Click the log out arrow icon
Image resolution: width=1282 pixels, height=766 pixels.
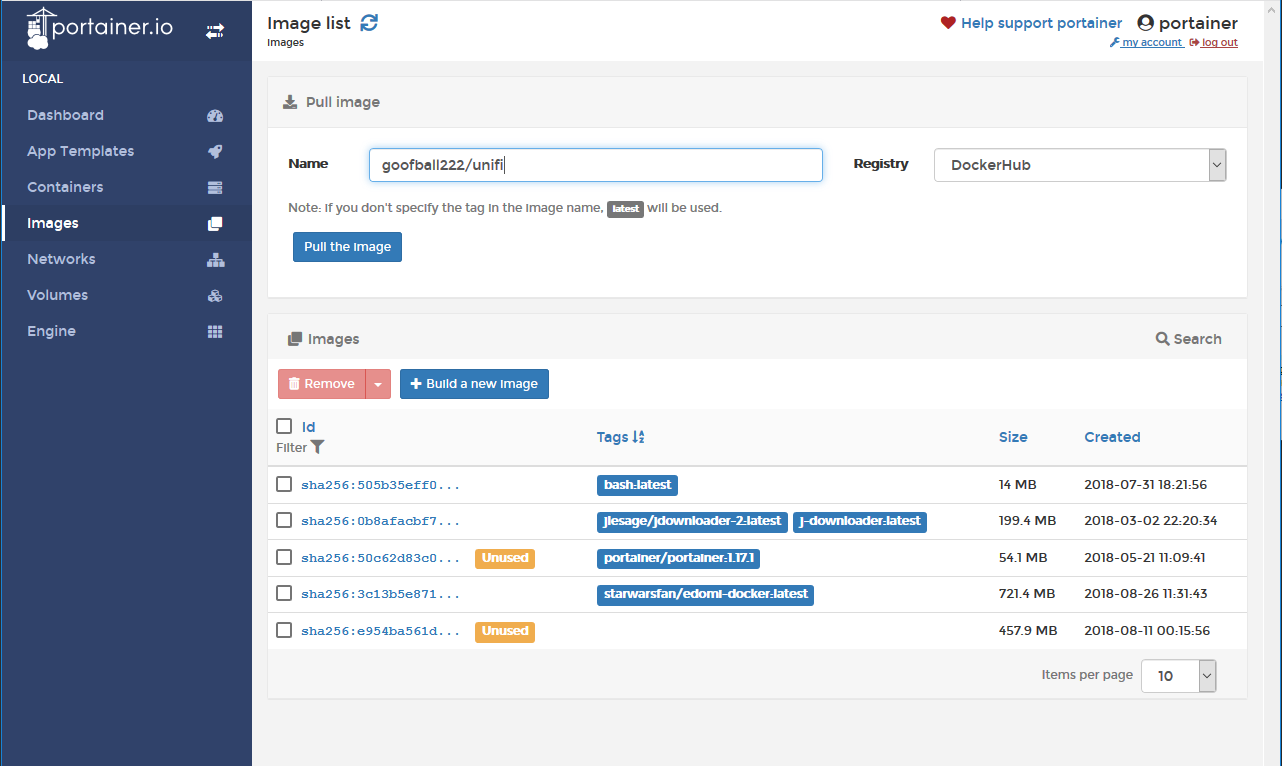[1194, 43]
